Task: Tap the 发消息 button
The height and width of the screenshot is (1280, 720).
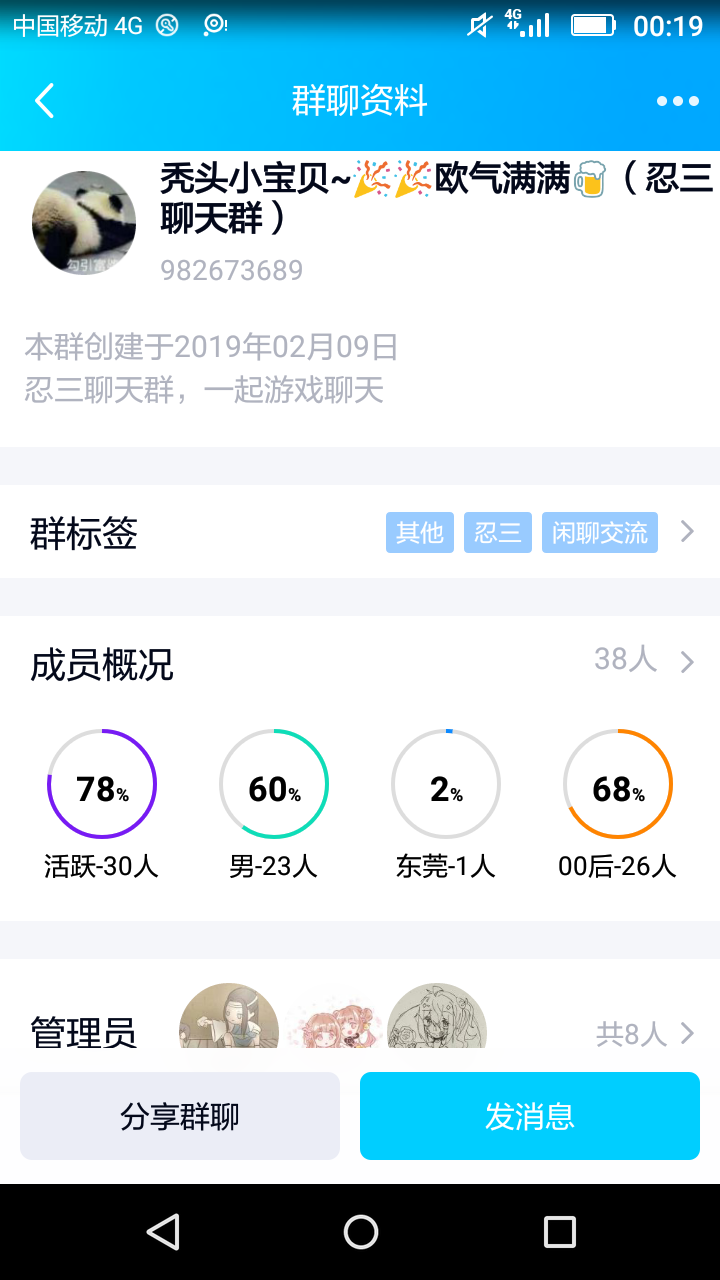Action: click(530, 1116)
